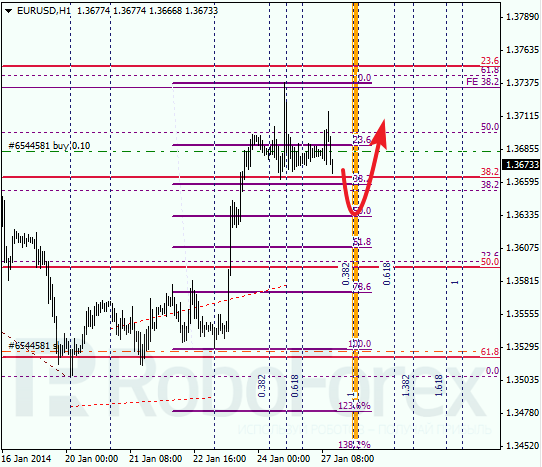Select the red dotted trendline near 21 Jan
This screenshot has width=542, height=467.
(x=199, y=306)
